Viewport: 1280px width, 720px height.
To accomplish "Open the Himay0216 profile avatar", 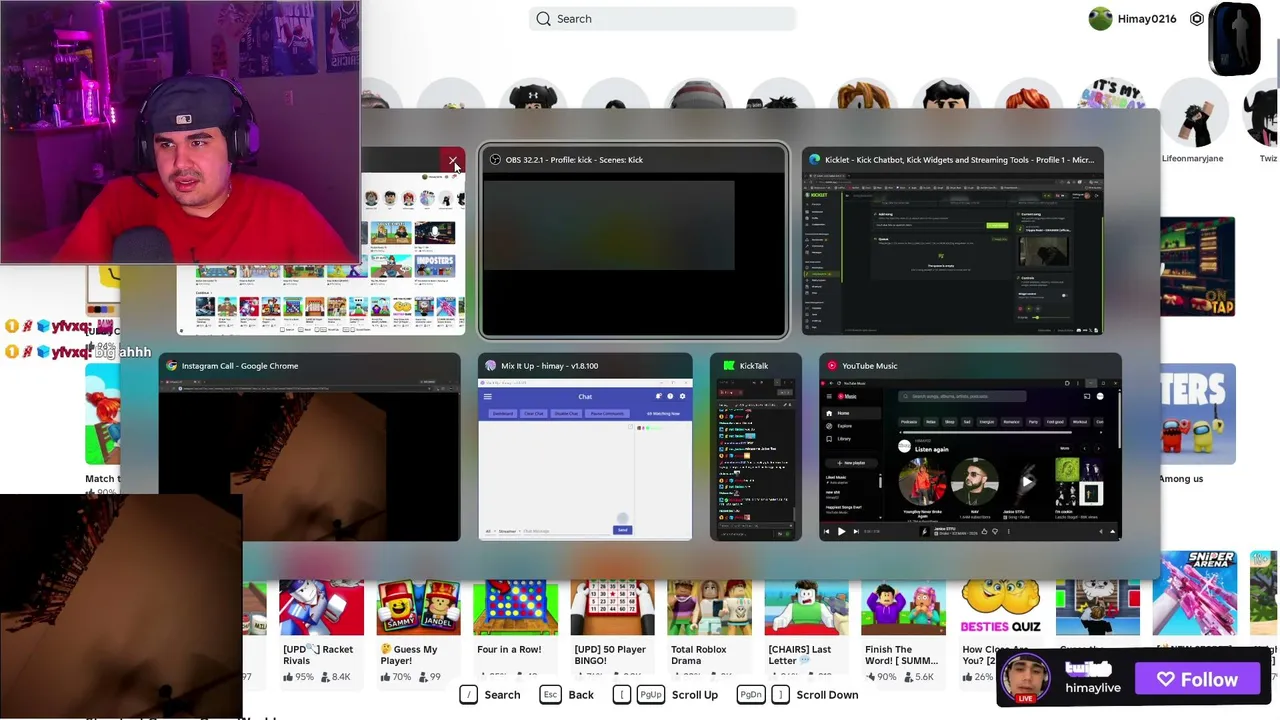I will [x=1100, y=19].
